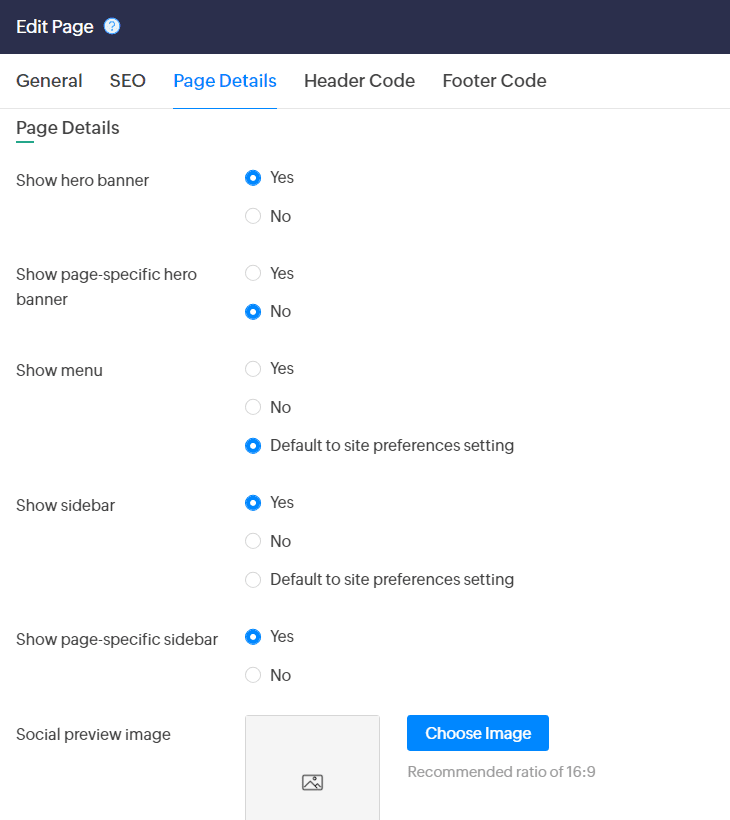Set Show sidebar to site preferences default
This screenshot has width=730, height=820.
[x=253, y=580]
